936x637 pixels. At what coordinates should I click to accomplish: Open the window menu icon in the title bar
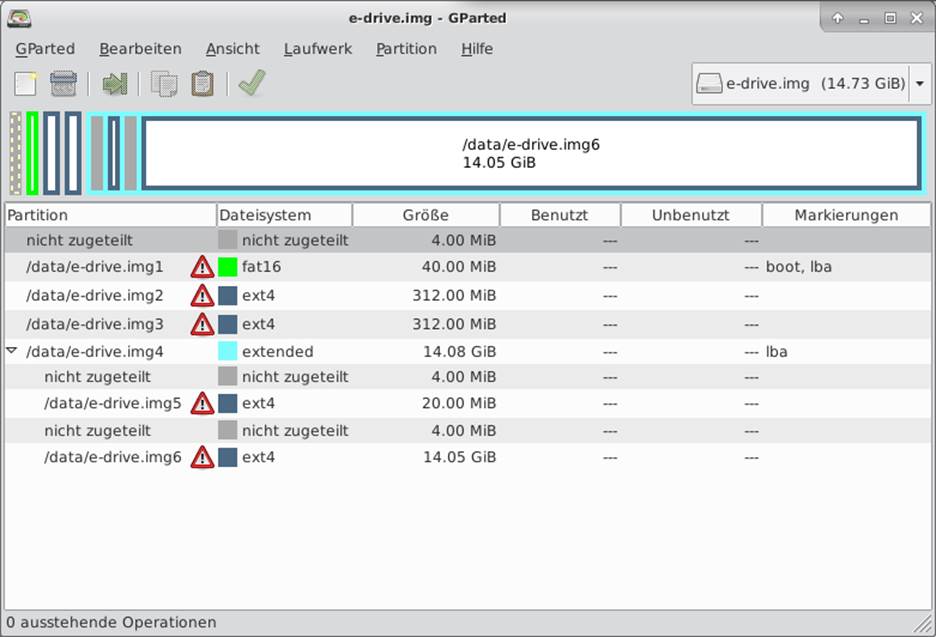(18, 17)
